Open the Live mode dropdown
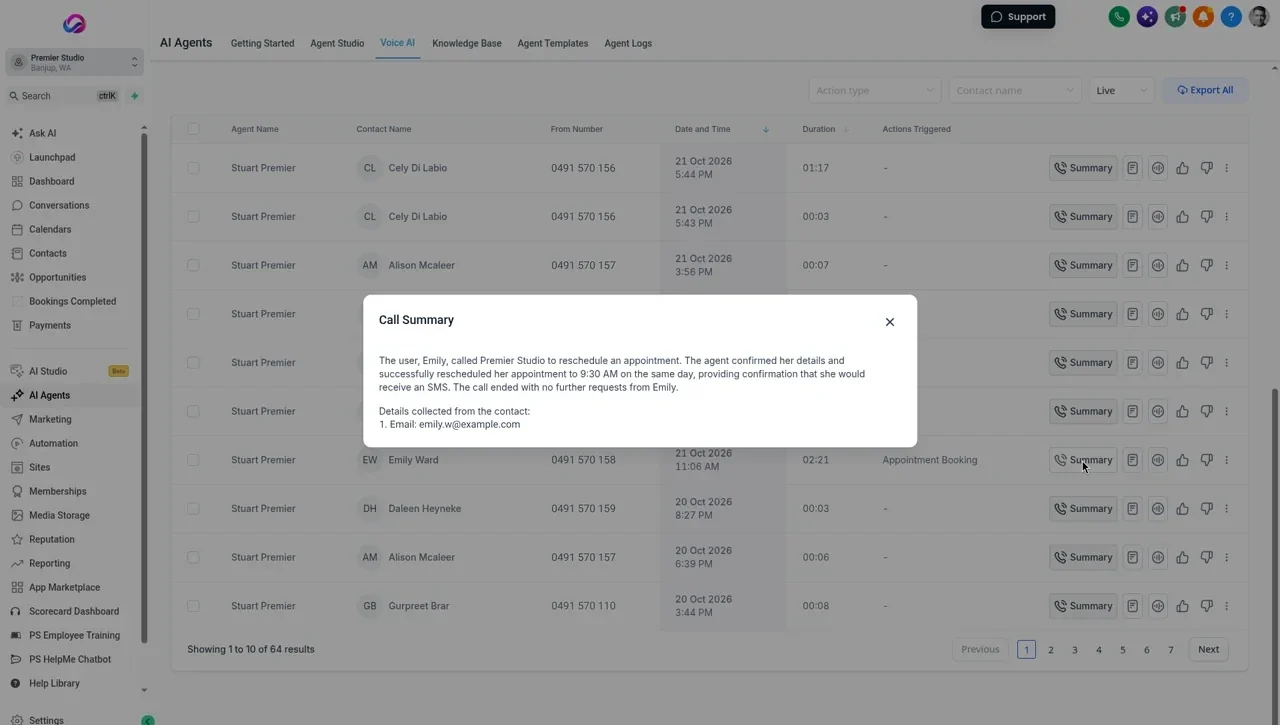 click(1121, 90)
